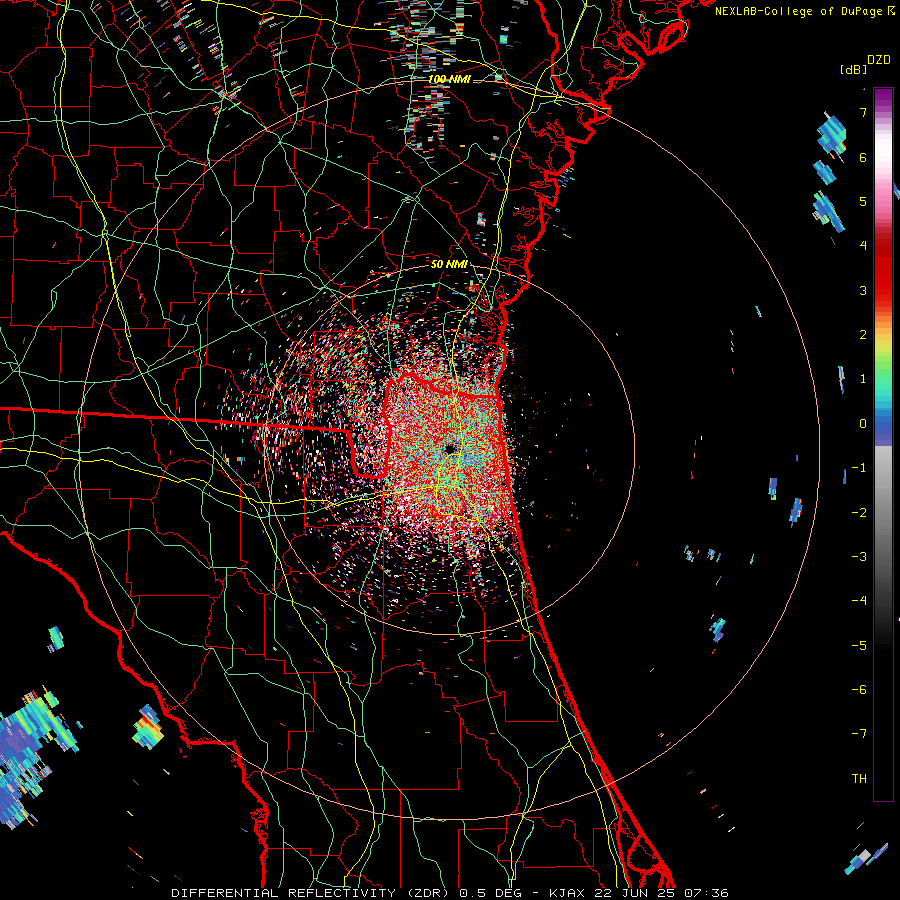Image resolution: width=900 pixels, height=900 pixels.
Task: Click the -1 value on the color scale
Action: 859,468
